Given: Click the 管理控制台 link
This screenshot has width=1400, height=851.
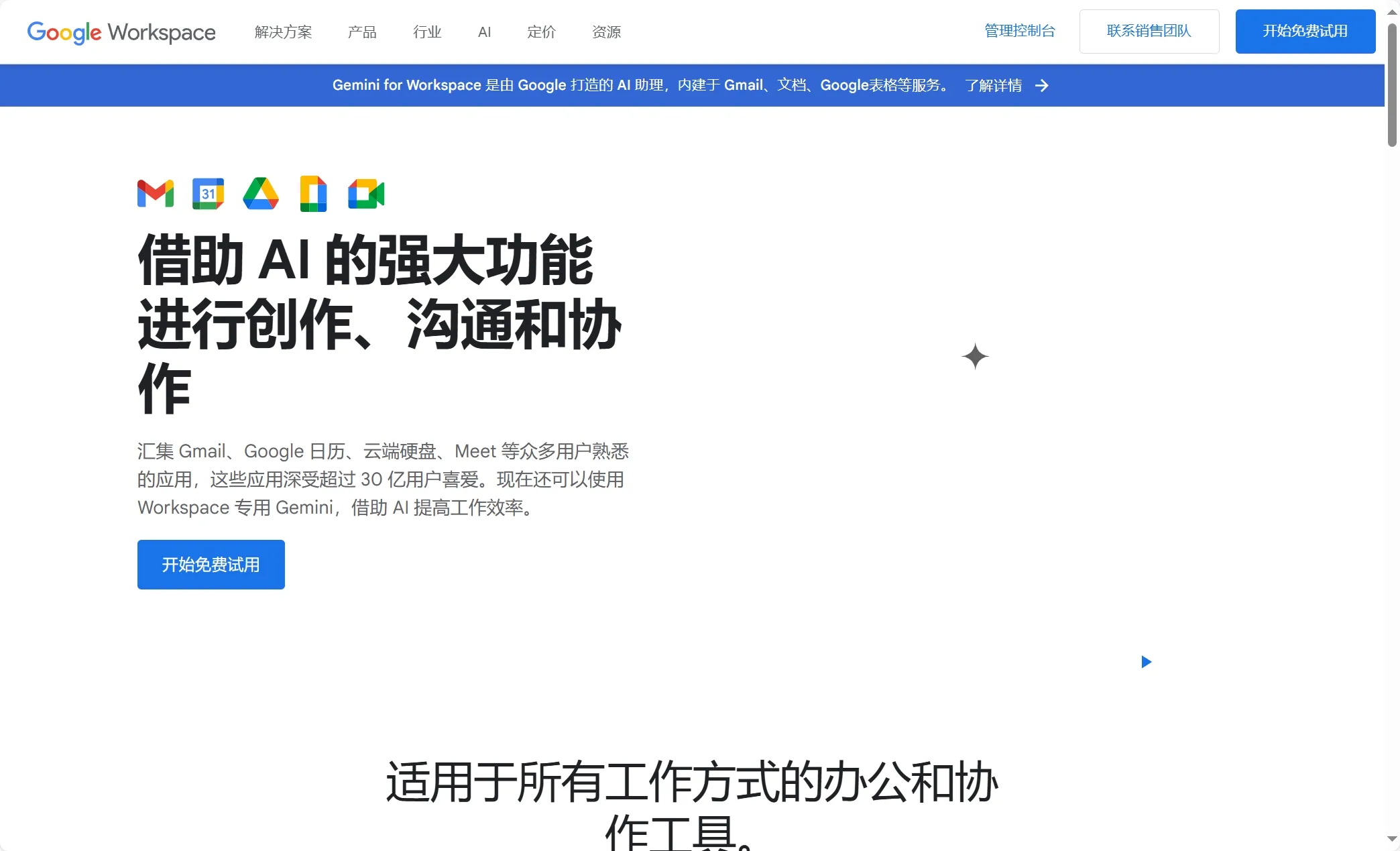Looking at the screenshot, I should pyautogui.click(x=1020, y=31).
